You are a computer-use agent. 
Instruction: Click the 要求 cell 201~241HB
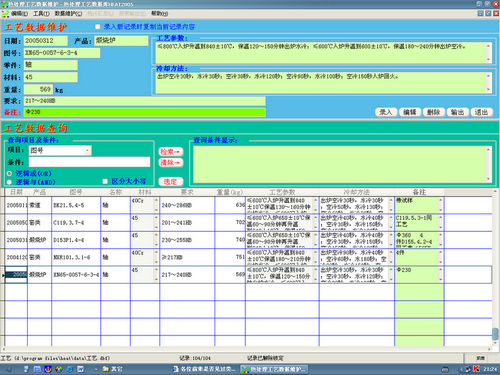tap(187, 223)
